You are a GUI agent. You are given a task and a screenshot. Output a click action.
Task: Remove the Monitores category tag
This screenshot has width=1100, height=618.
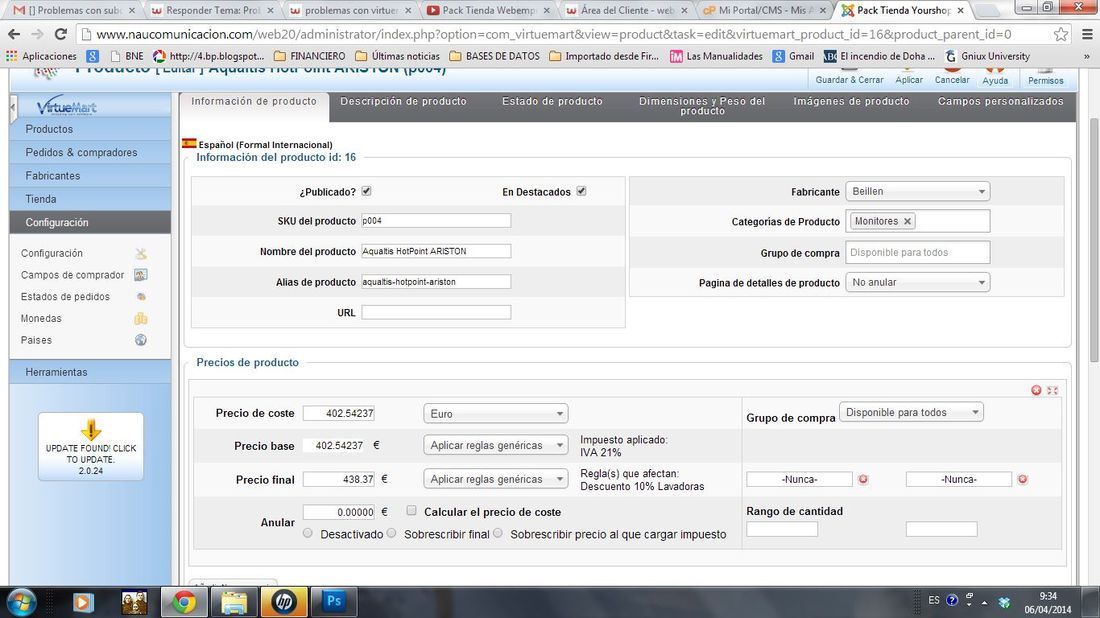tap(907, 221)
